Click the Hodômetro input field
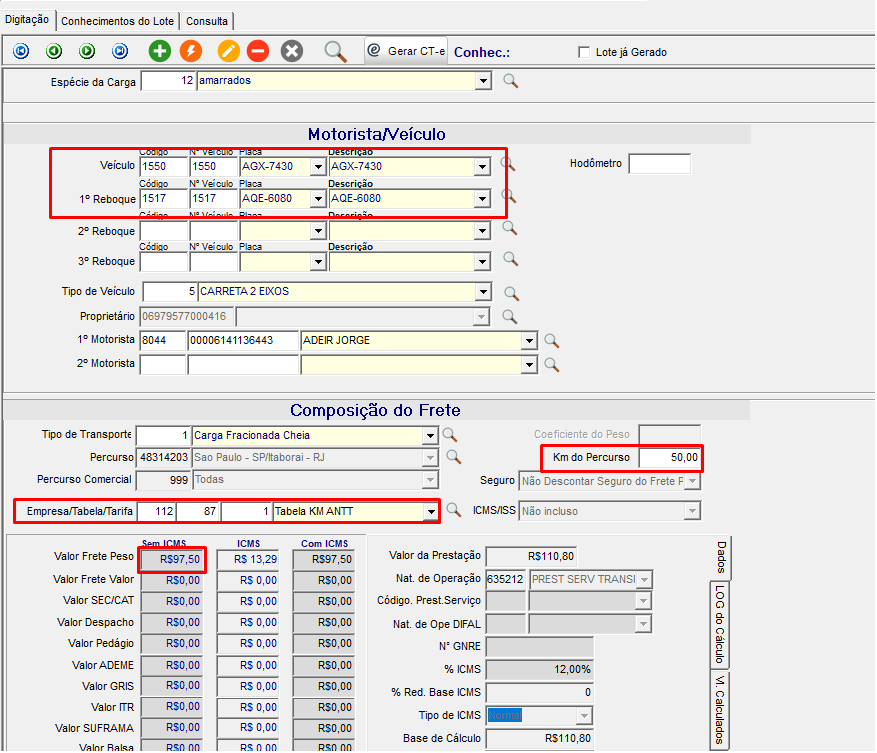Viewport: 877px width, 753px height. 659,164
